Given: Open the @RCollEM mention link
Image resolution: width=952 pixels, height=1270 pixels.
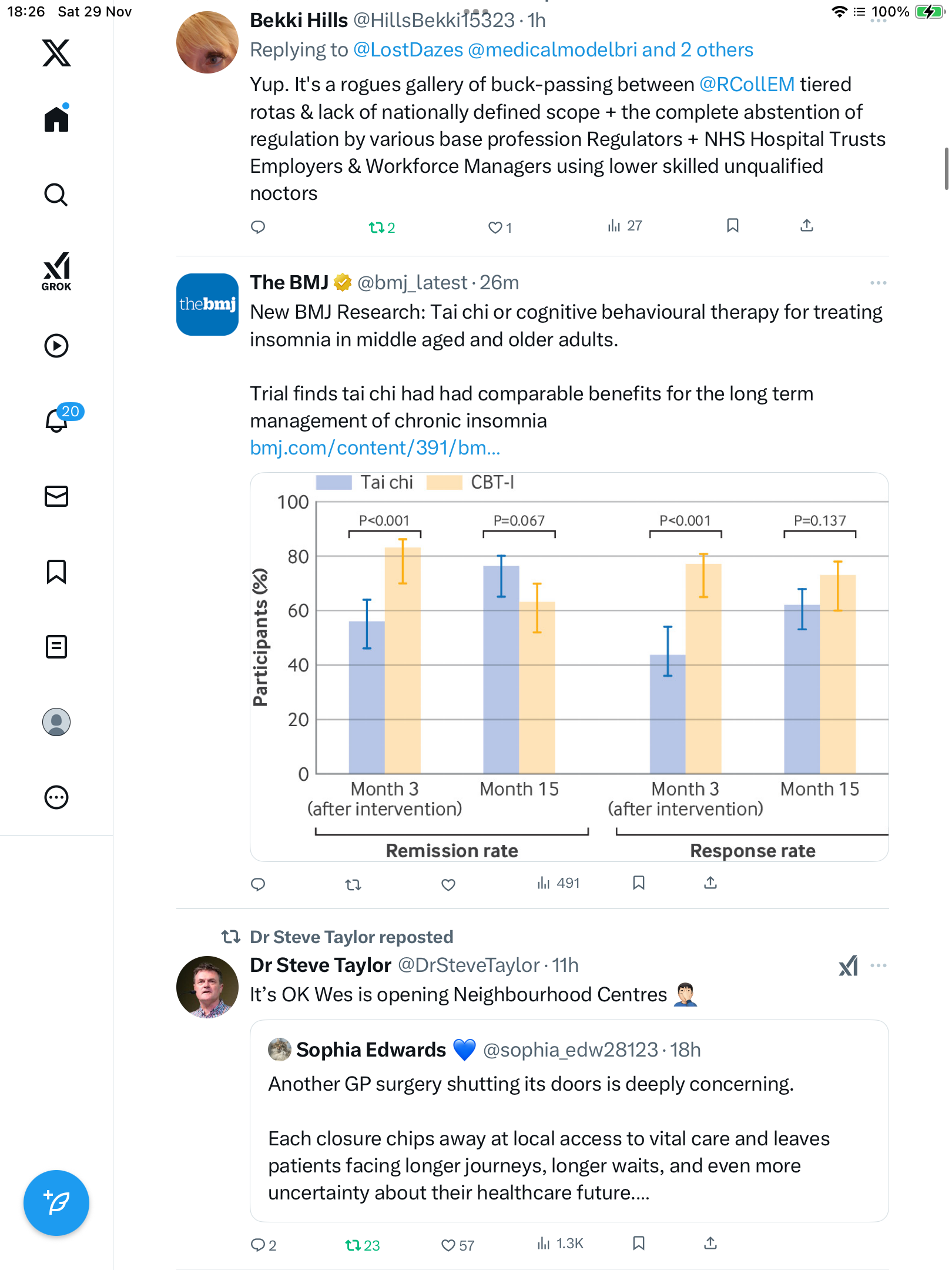Looking at the screenshot, I should coord(746,85).
